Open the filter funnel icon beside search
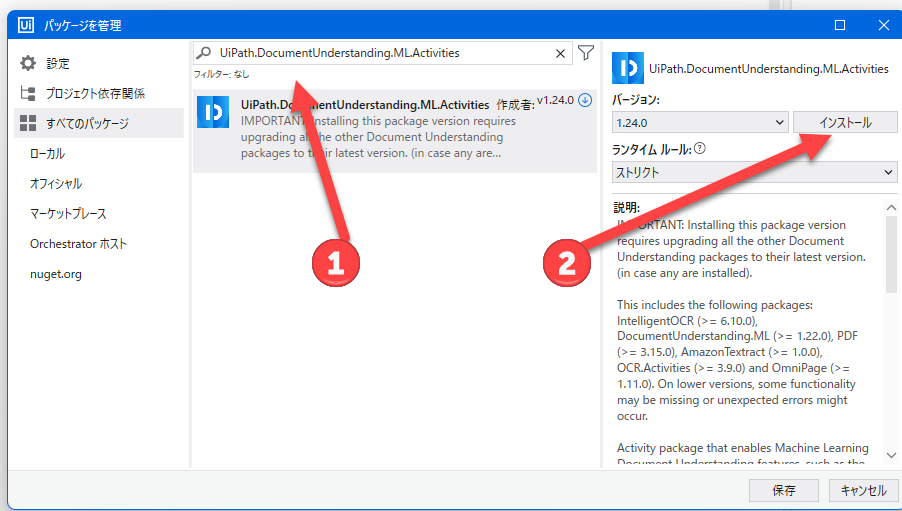902x511 pixels. [586, 53]
